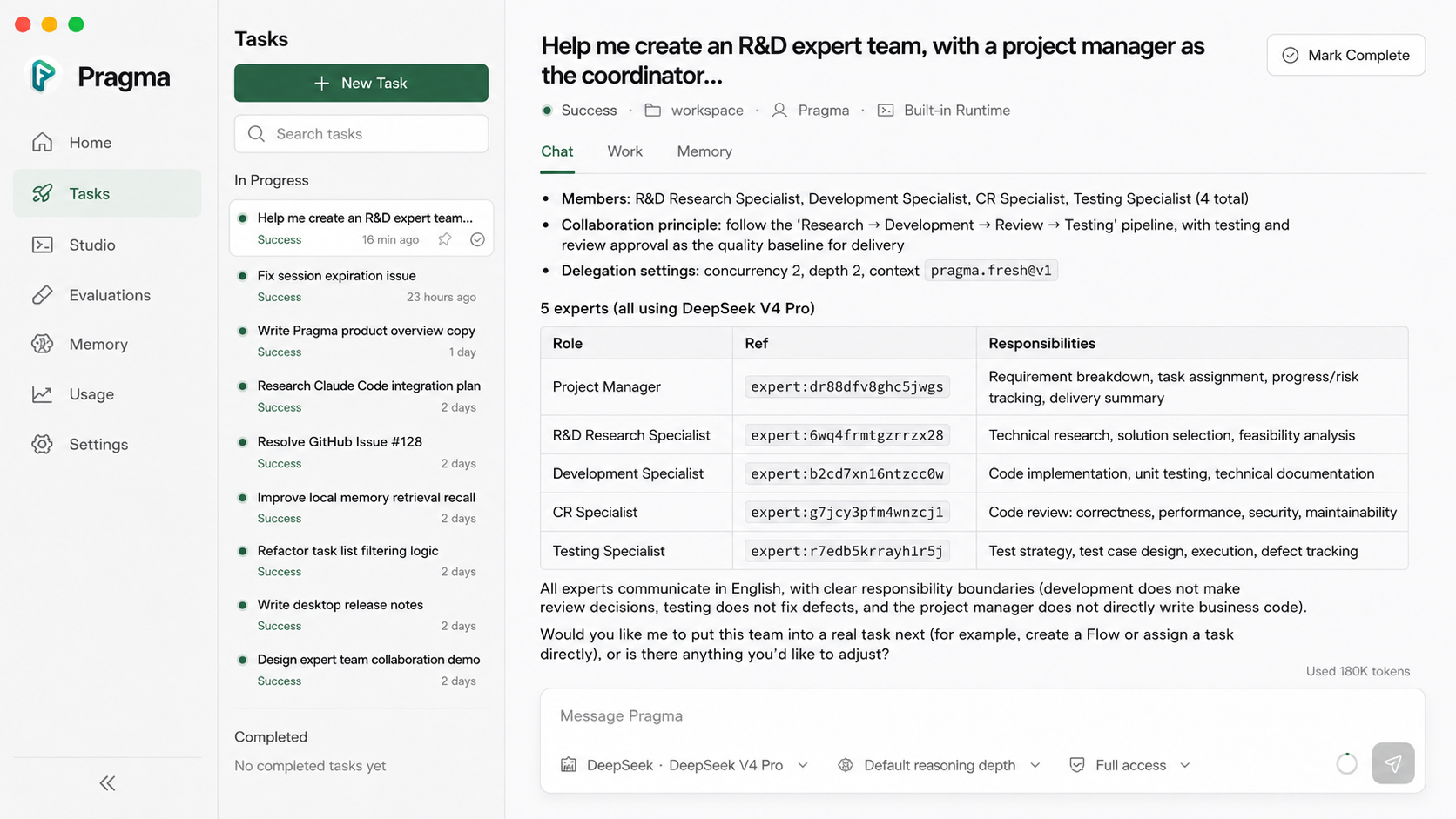Screen dimensions: 1456x819
Task: Click Built-in Runtime label
Action: point(957,111)
